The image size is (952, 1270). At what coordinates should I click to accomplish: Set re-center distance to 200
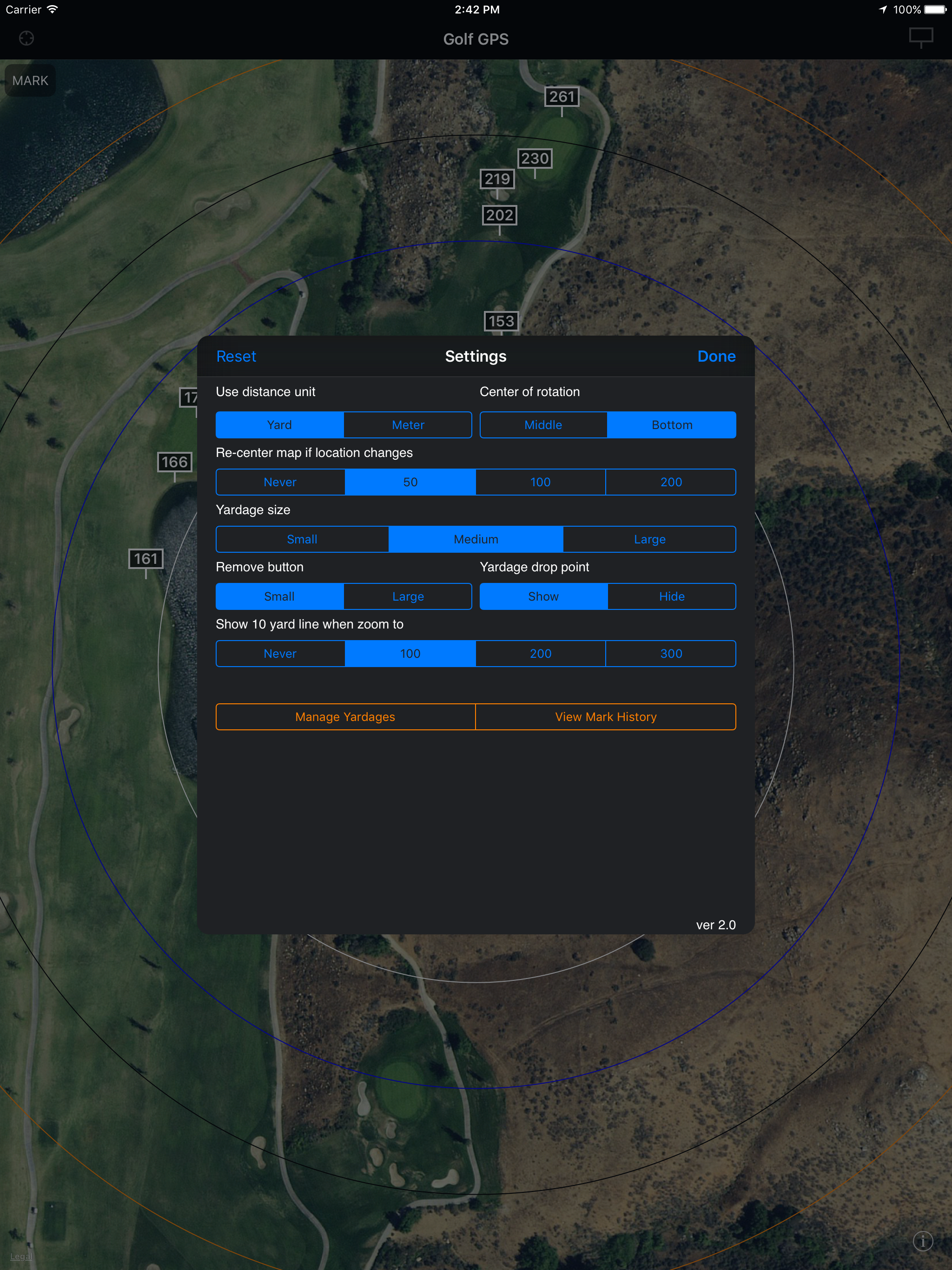coord(671,482)
